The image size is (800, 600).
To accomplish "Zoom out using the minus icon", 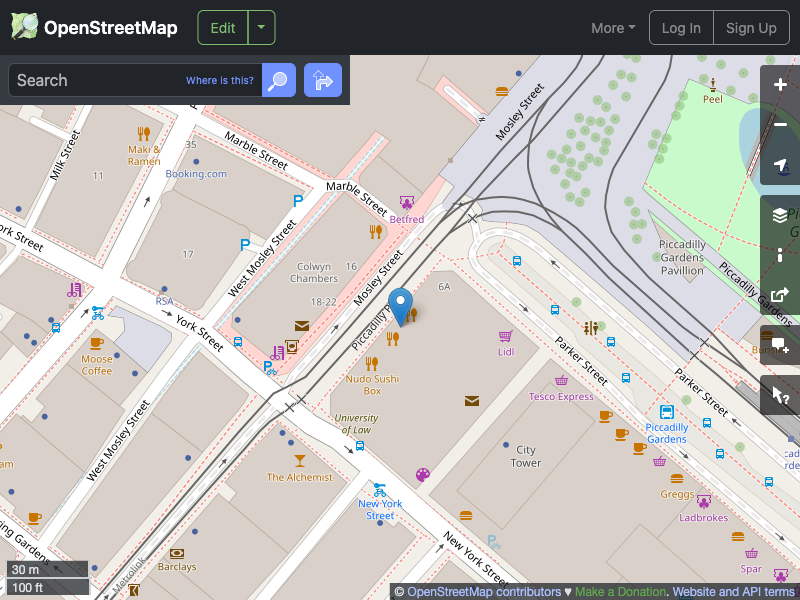I will (780, 125).
